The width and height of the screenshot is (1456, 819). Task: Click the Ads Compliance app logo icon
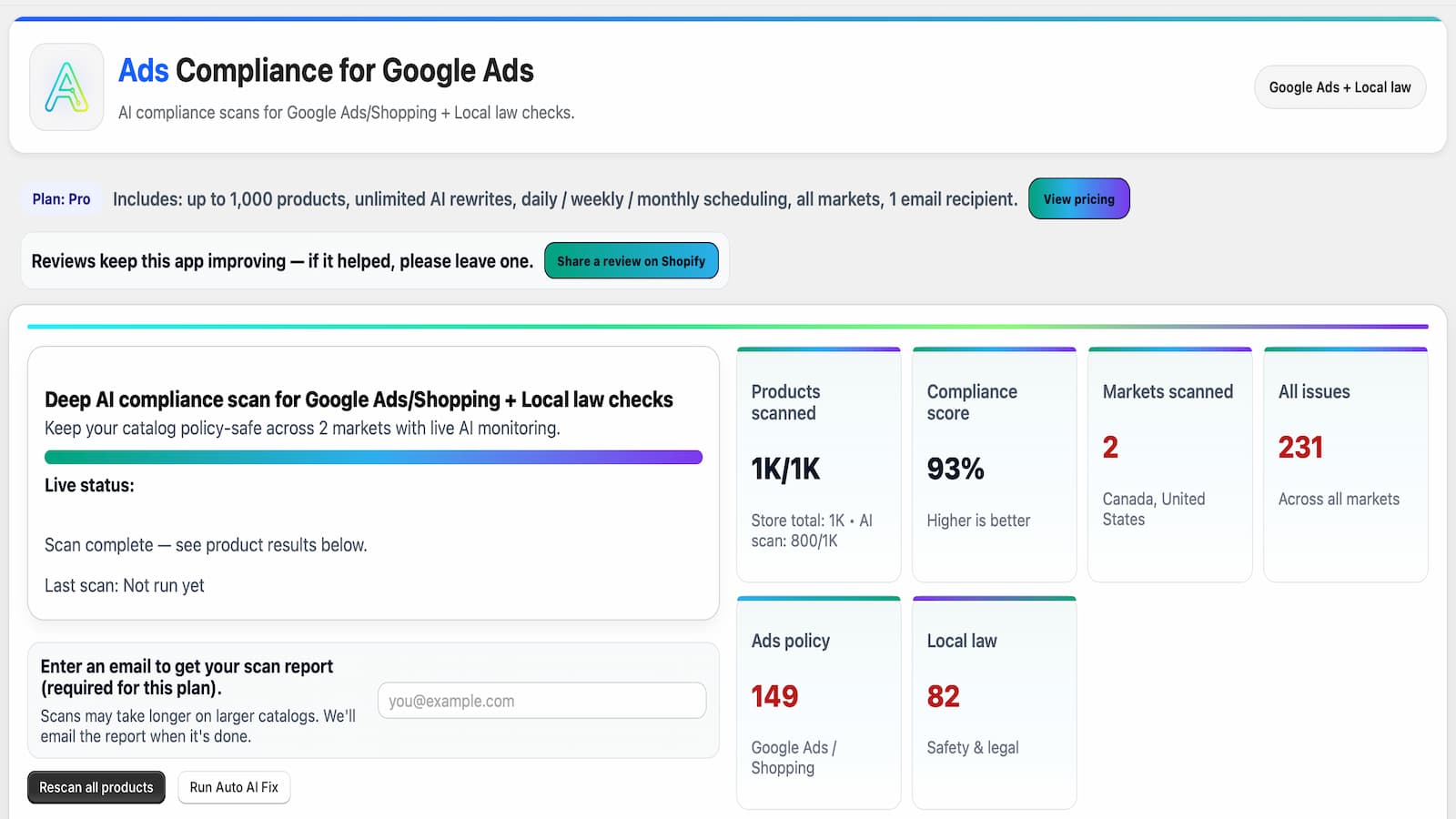(x=66, y=87)
